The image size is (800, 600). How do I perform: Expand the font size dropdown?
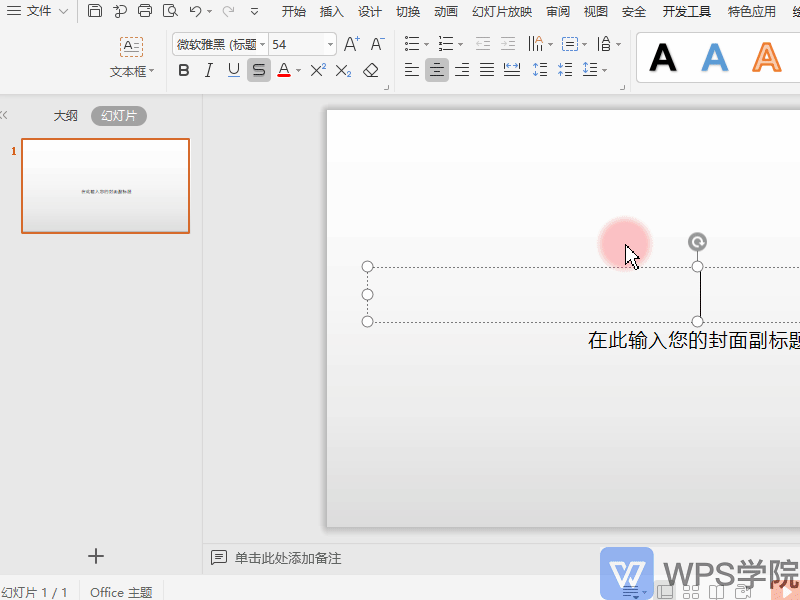(330, 45)
